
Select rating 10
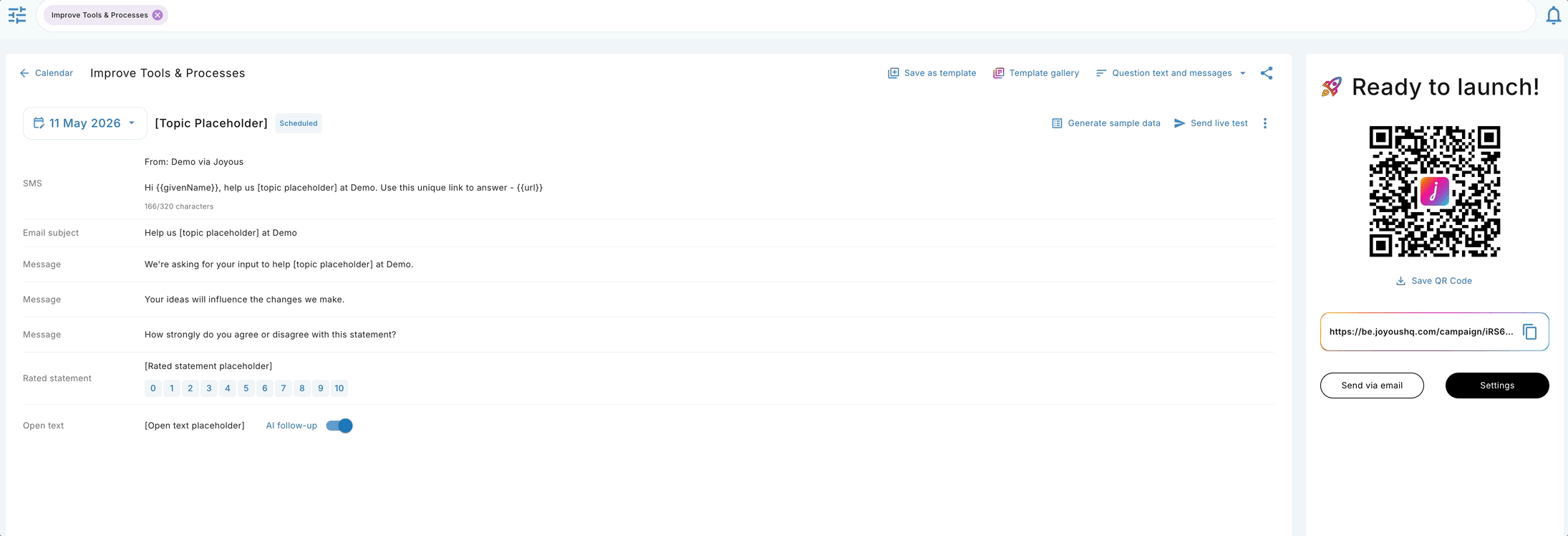[x=339, y=388]
